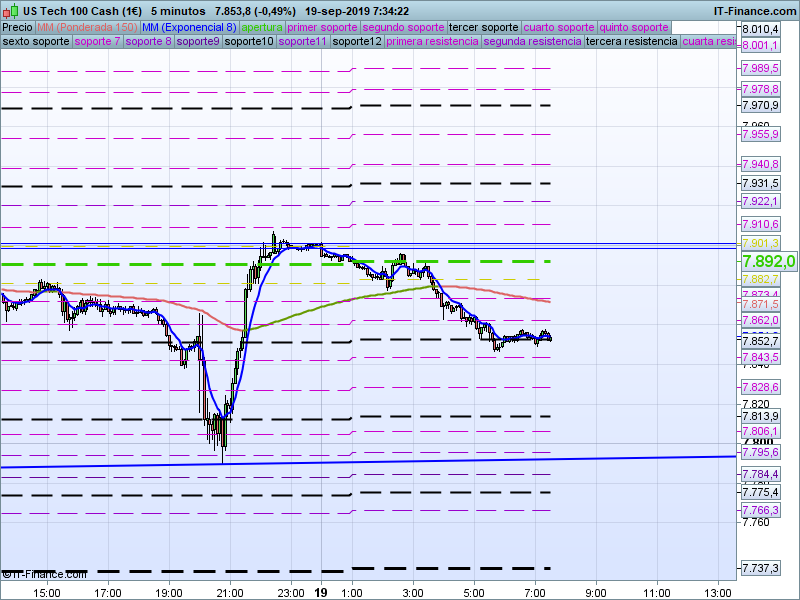Select the Precio legend label
Screen dimensions: 800x600
[17, 27]
